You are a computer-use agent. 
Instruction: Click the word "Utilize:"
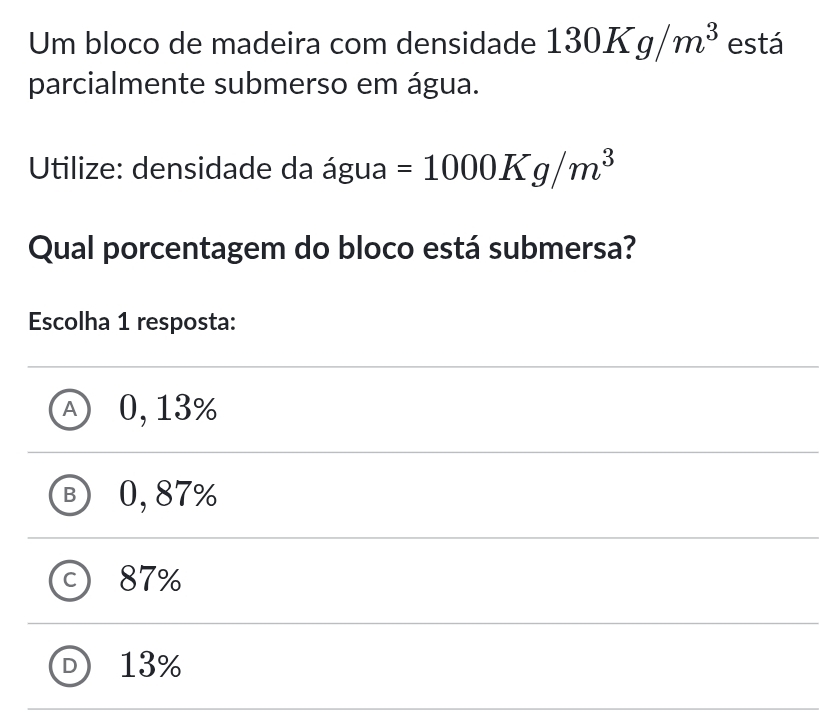tap(76, 167)
